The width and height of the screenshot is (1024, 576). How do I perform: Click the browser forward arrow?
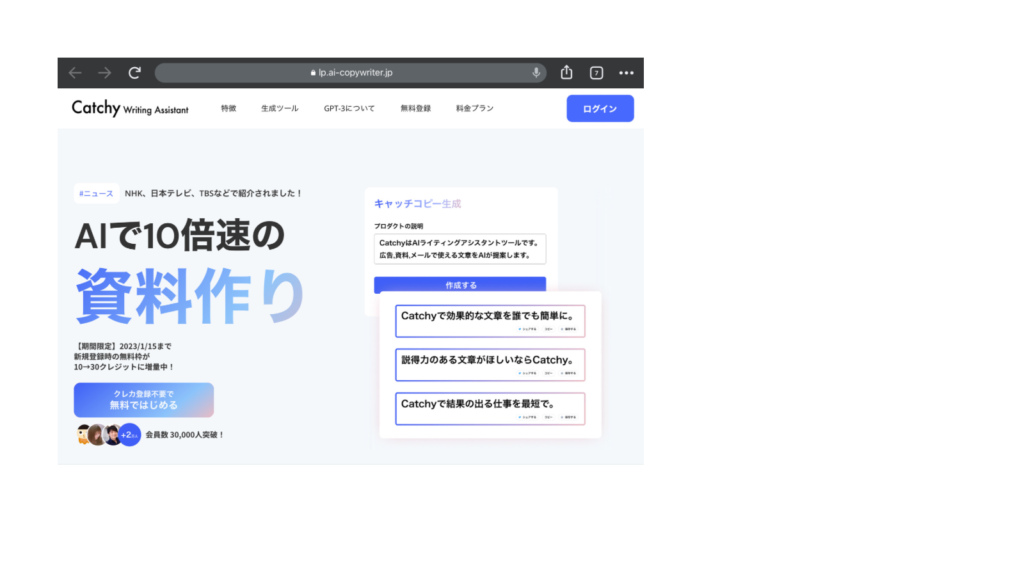(104, 72)
